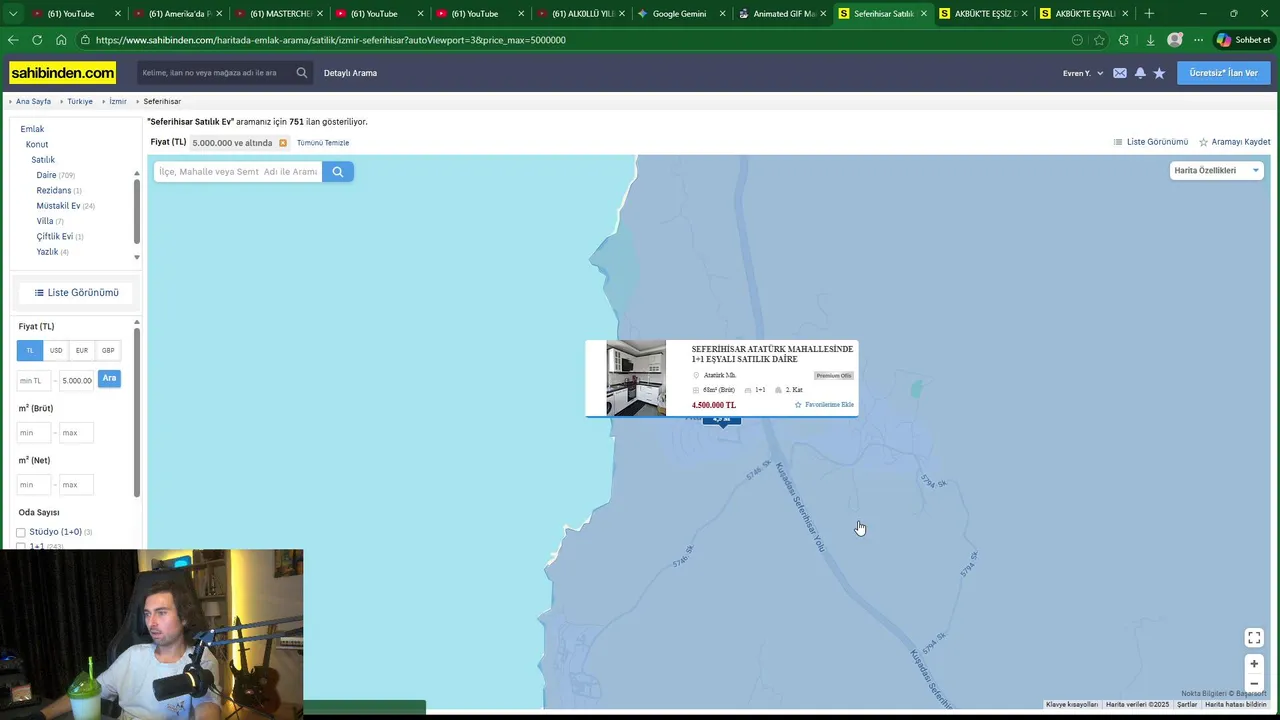This screenshot has height=720, width=1280.
Task: Select Müstakil Ev (24) category
Action: pos(65,206)
